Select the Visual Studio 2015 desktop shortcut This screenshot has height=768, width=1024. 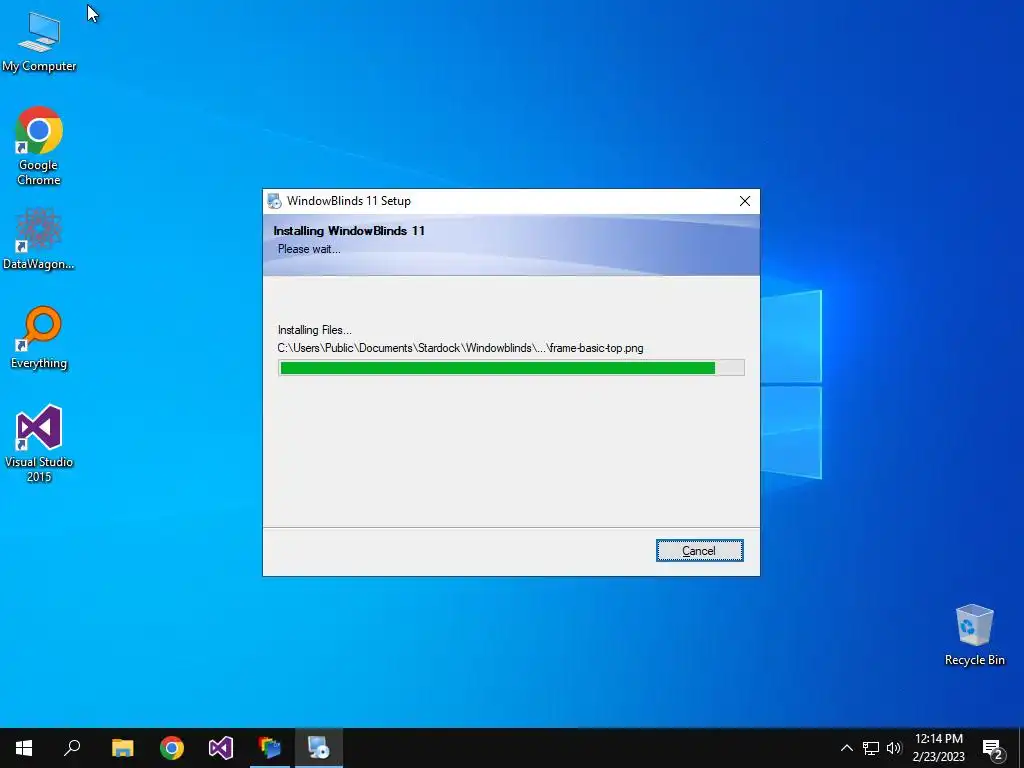click(39, 443)
